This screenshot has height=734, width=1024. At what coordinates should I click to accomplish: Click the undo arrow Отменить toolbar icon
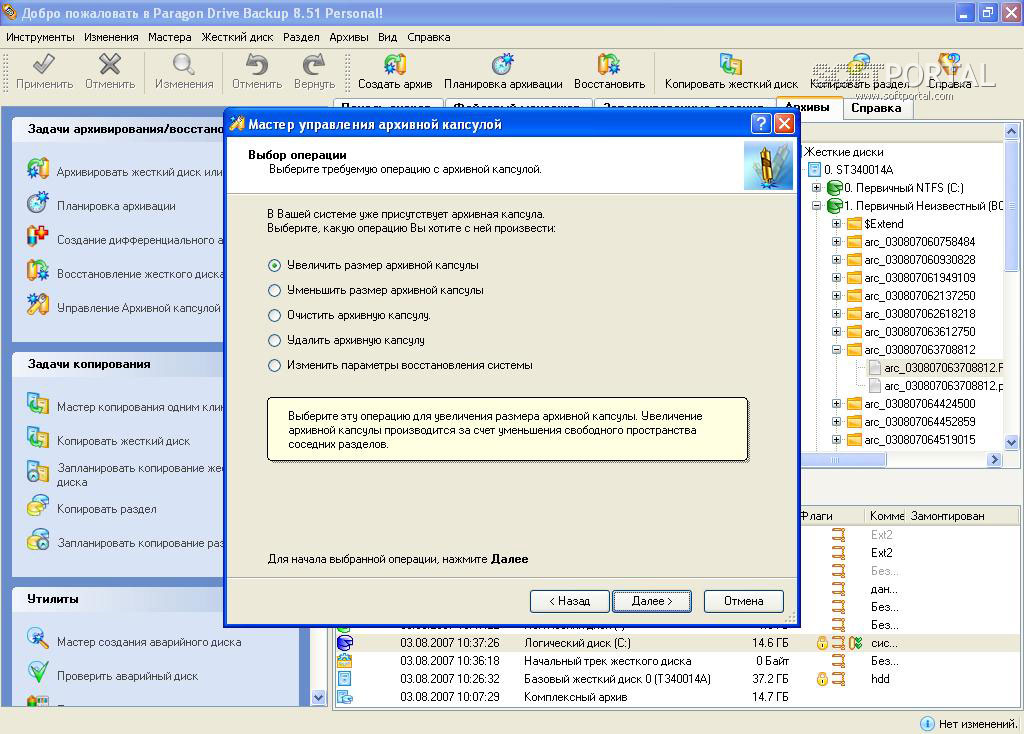tap(257, 64)
